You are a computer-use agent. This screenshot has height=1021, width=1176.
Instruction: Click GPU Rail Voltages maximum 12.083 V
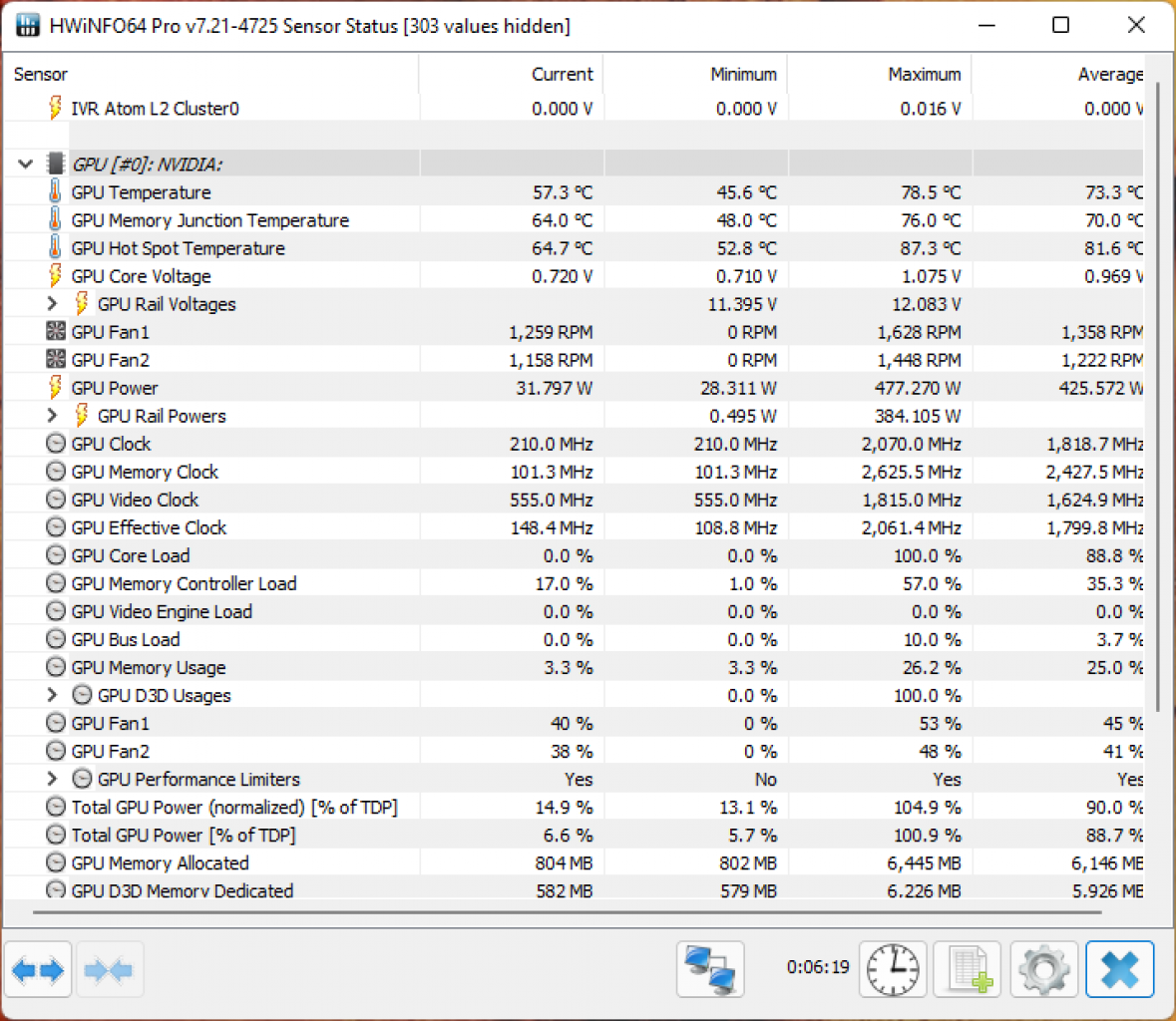tap(927, 304)
